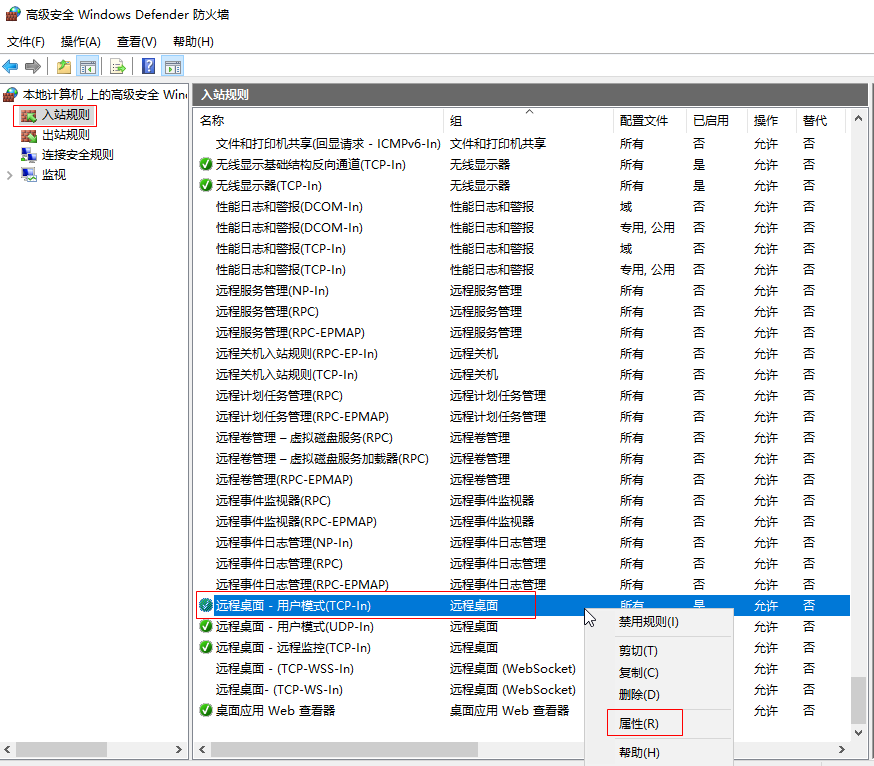The height and width of the screenshot is (766, 874).
Task: Click the tree pane horizontal scrollbar left arrow
Action: click(8, 749)
